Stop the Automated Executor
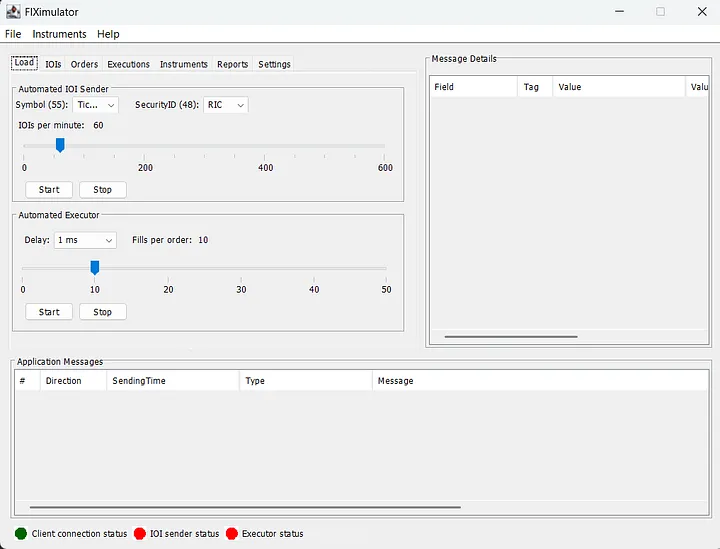 click(102, 312)
